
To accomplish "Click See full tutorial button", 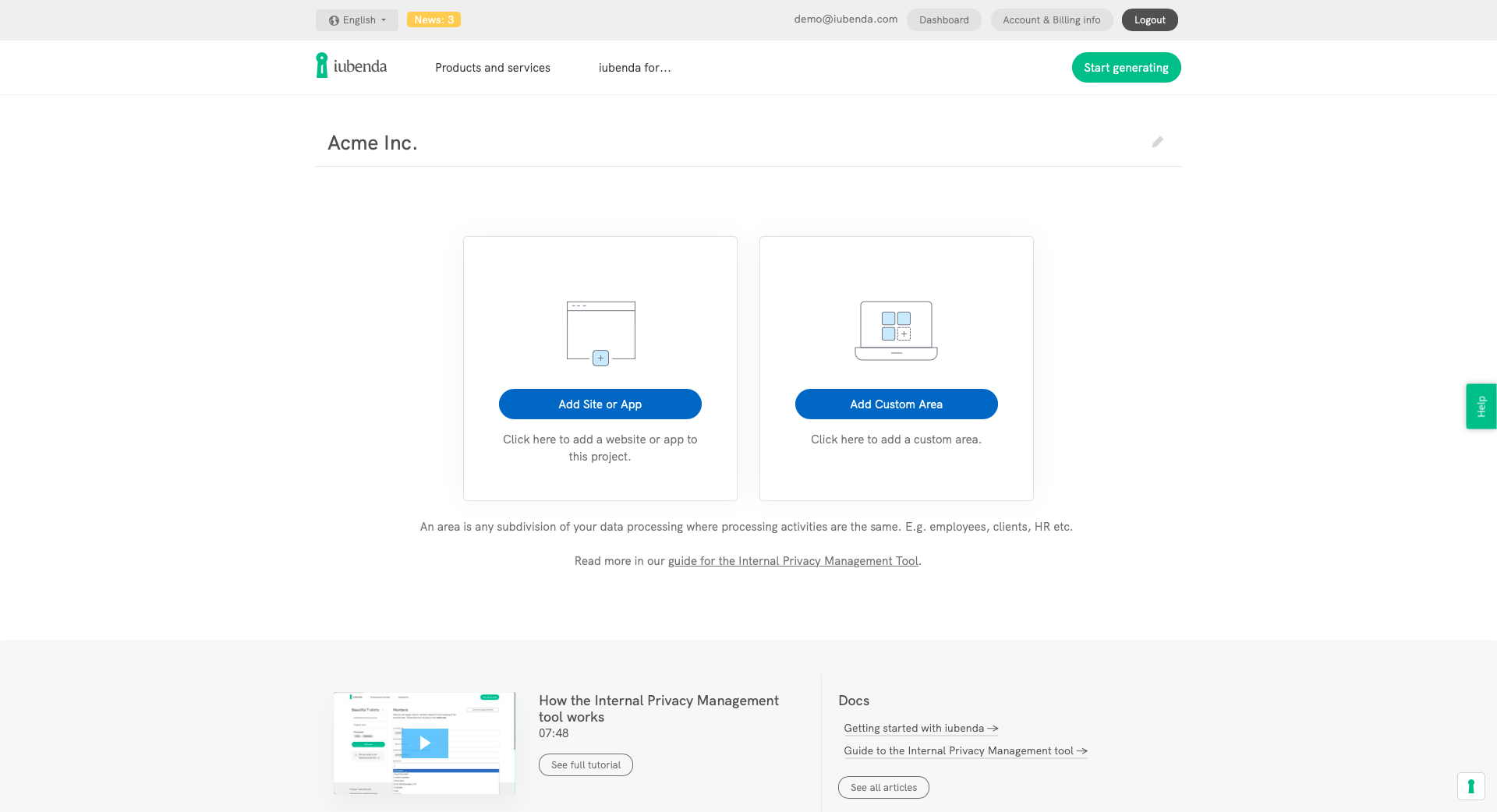I will pos(586,765).
